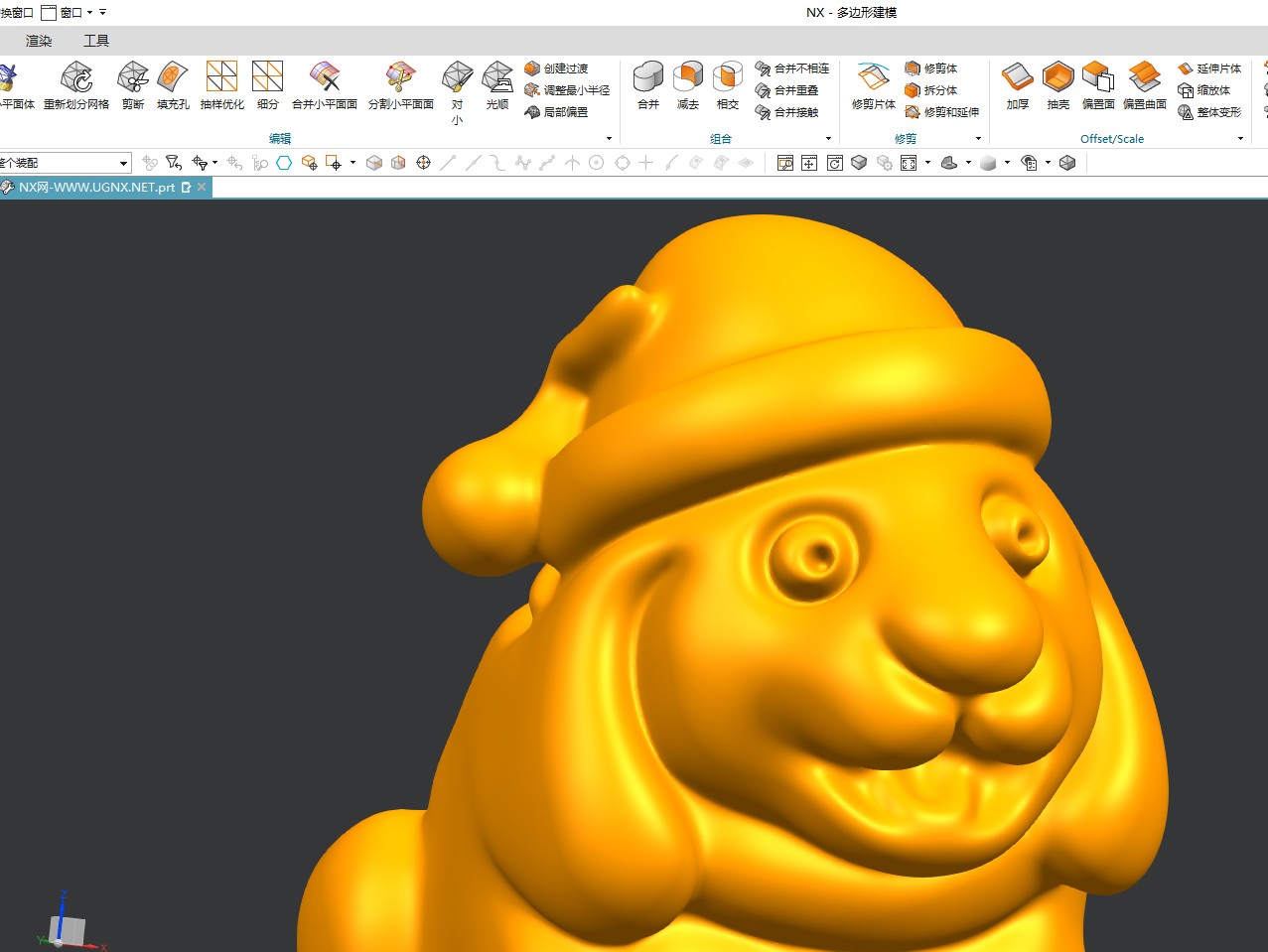Expand the Offset/Scale group options arrow
1268x952 pixels.
[1240, 139]
